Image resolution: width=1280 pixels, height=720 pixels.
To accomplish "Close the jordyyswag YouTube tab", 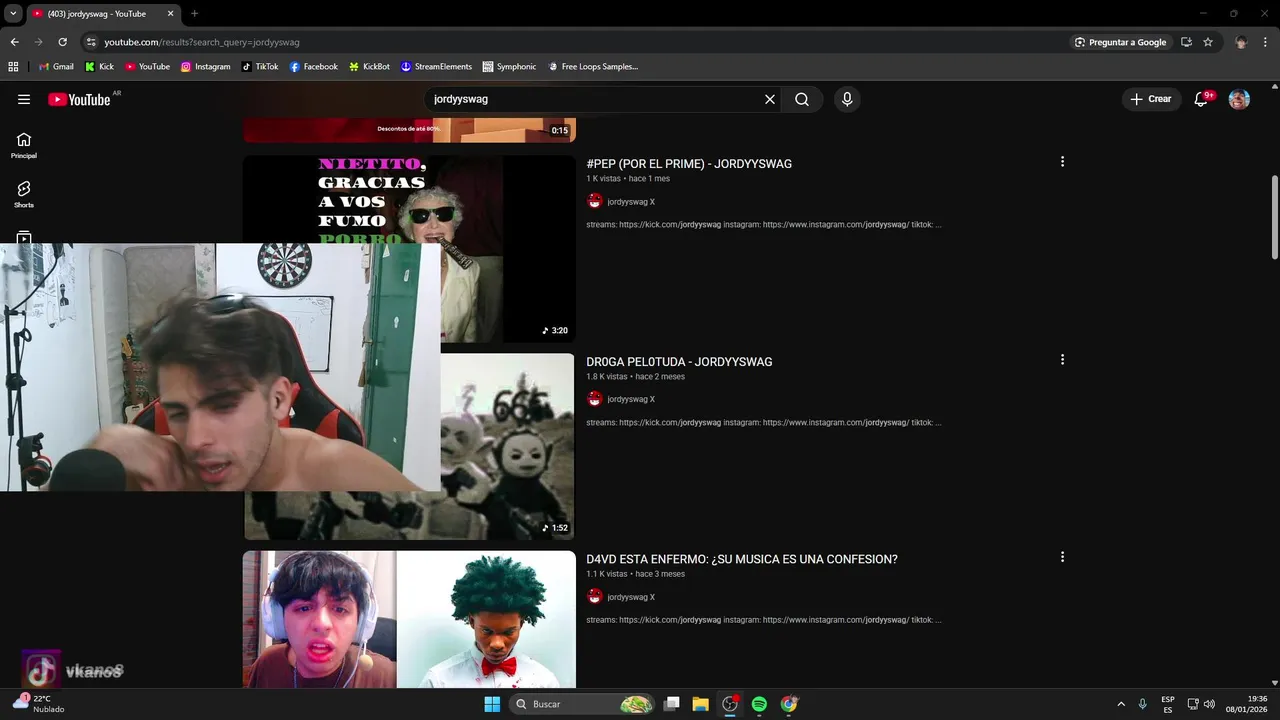I will [170, 13].
